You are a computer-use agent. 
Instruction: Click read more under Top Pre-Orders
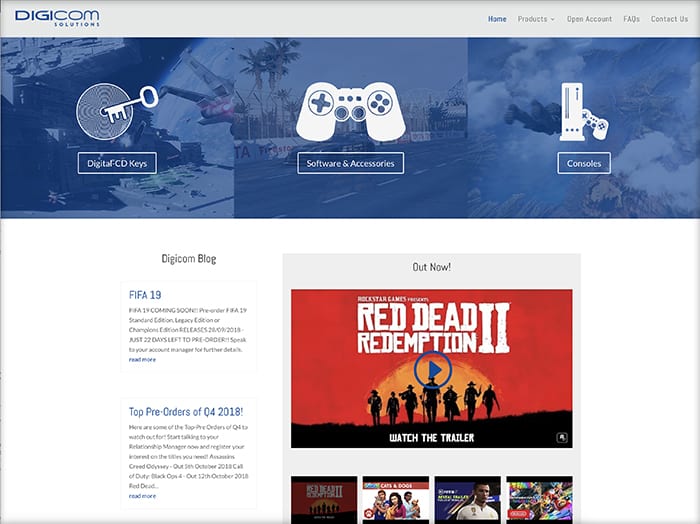(x=142, y=496)
